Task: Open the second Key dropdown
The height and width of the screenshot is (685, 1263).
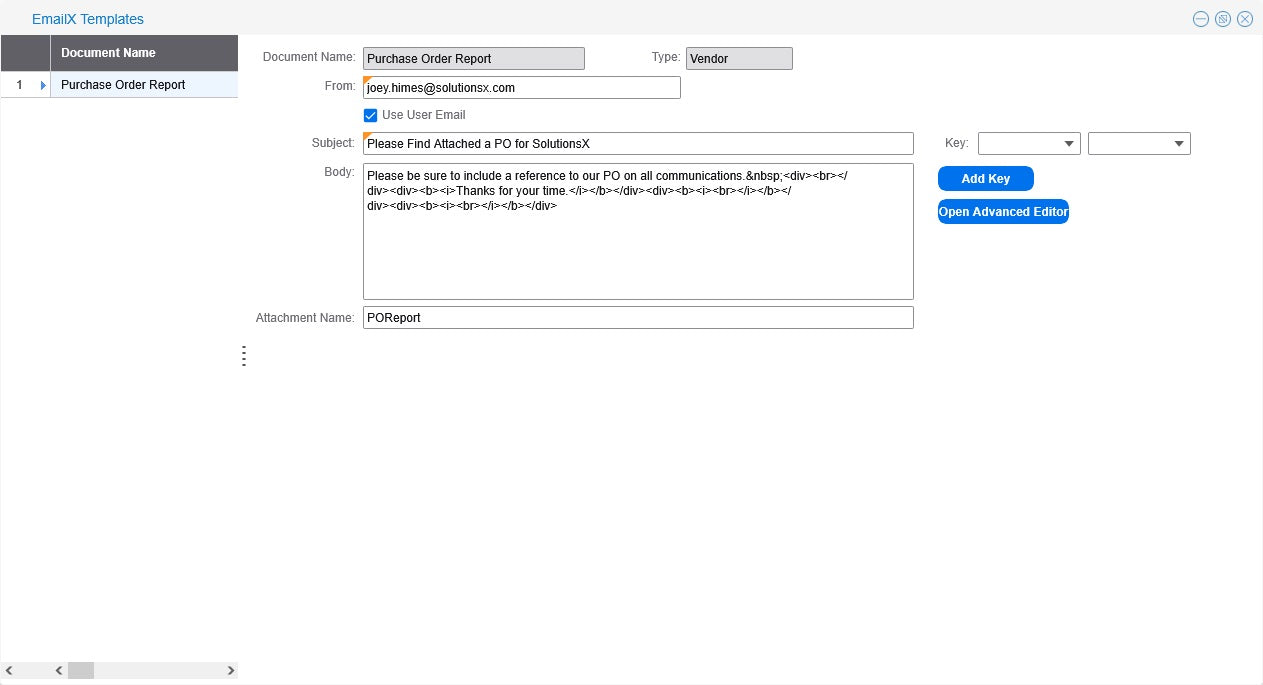Action: (1139, 144)
